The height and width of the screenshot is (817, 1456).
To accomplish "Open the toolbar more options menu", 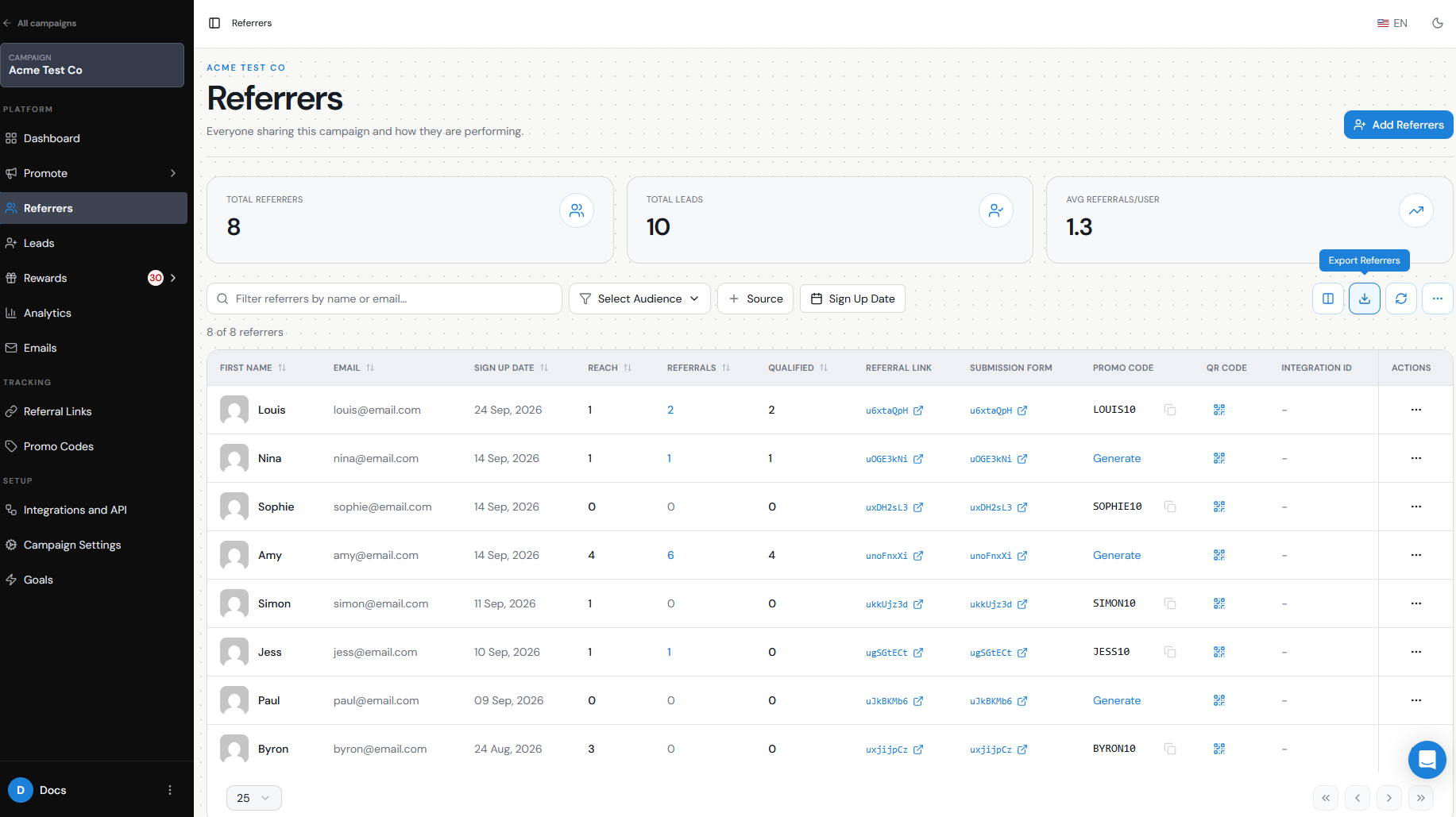I will click(x=1438, y=299).
